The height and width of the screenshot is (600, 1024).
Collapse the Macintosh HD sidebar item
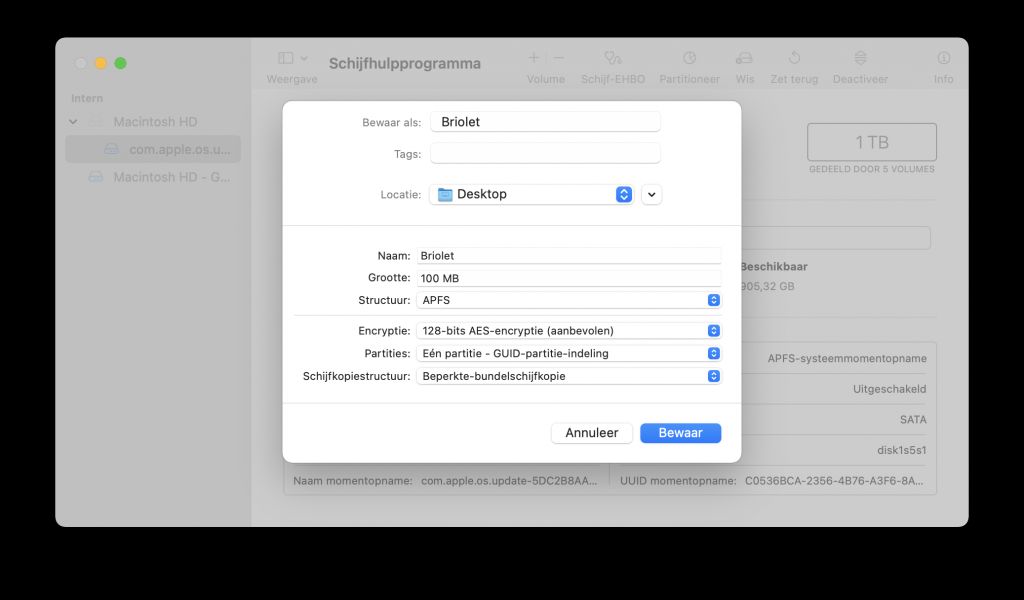click(x=72, y=119)
